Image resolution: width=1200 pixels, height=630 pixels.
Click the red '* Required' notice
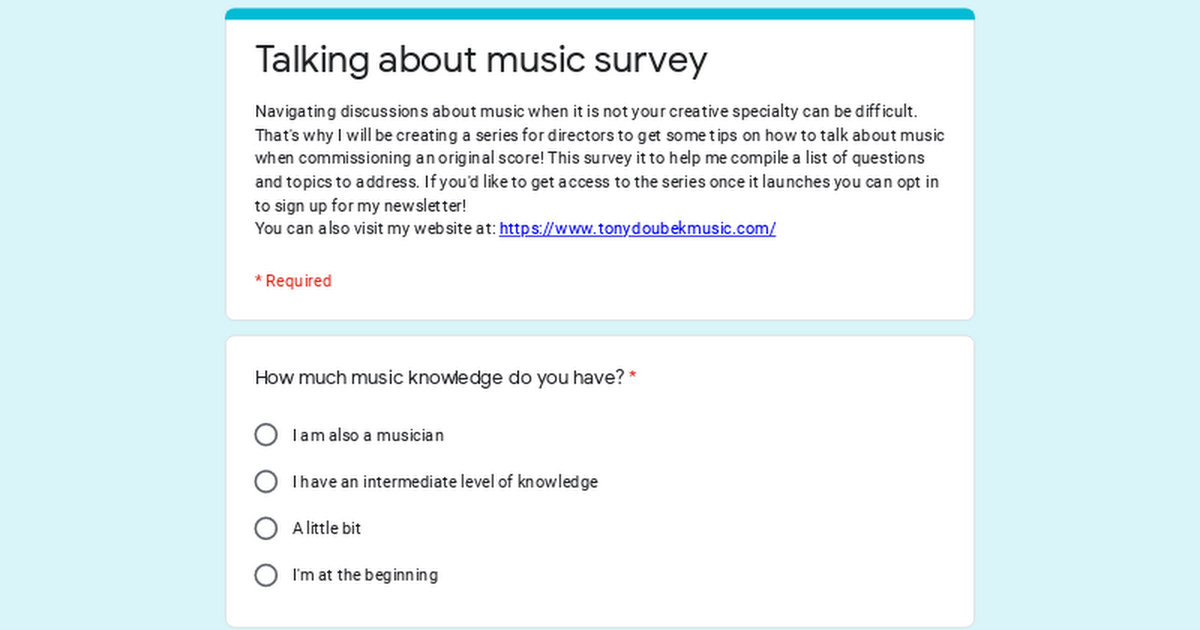[293, 281]
